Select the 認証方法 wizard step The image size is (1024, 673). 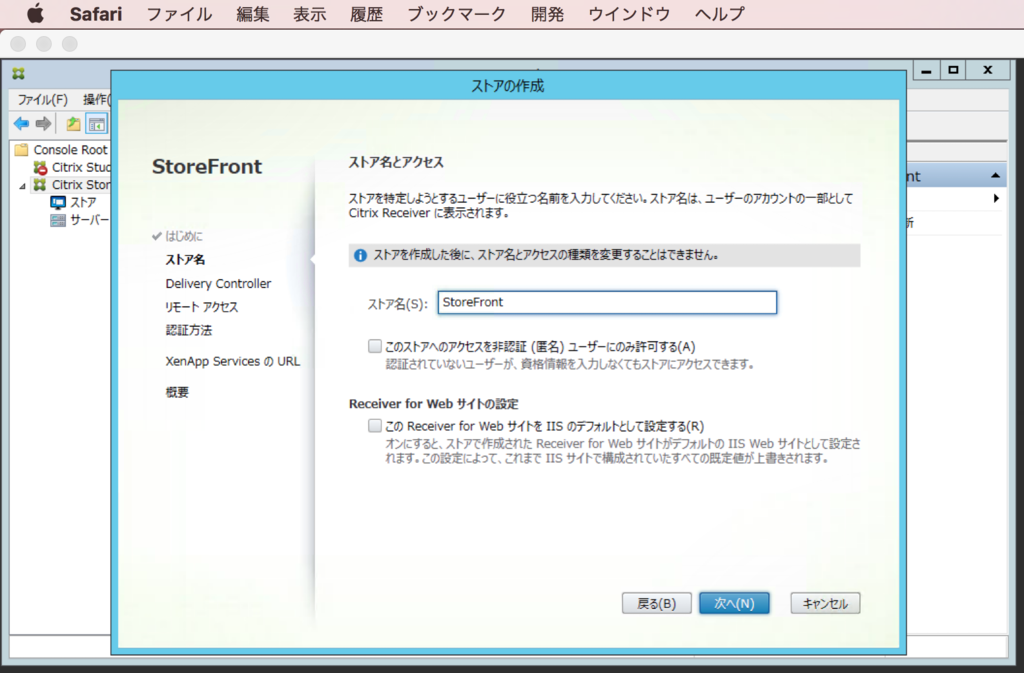tap(189, 330)
